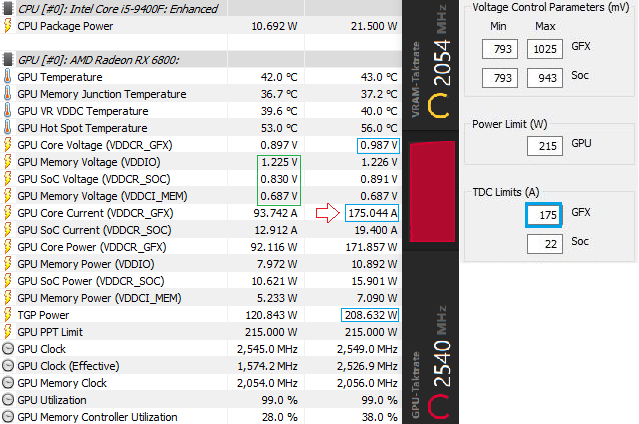The image size is (639, 424).
Task: Click the Soc minimum voltage field (793)
Action: 500,78
